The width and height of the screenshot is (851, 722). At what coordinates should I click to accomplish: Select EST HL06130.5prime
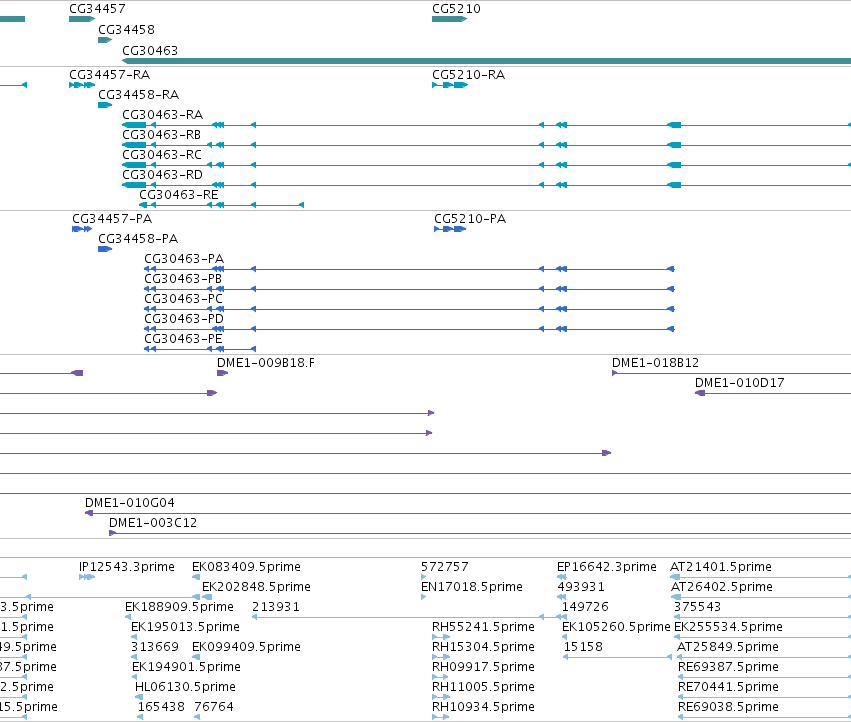(185, 687)
